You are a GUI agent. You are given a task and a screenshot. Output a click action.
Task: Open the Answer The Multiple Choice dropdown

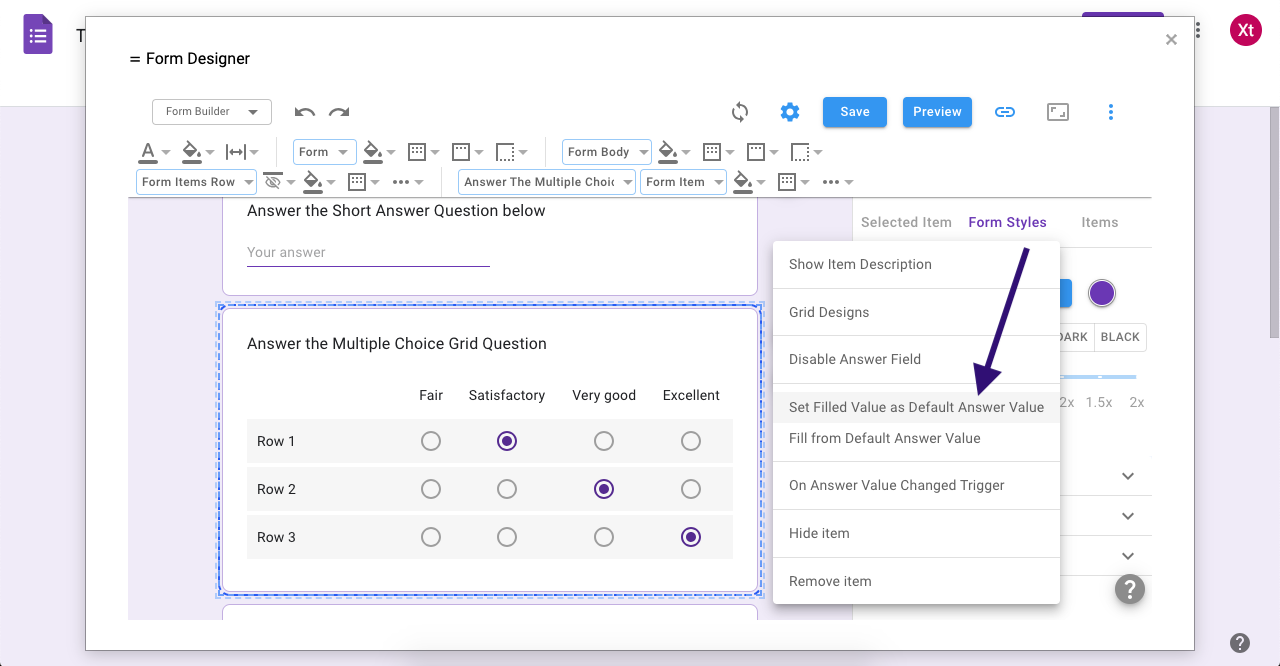547,182
